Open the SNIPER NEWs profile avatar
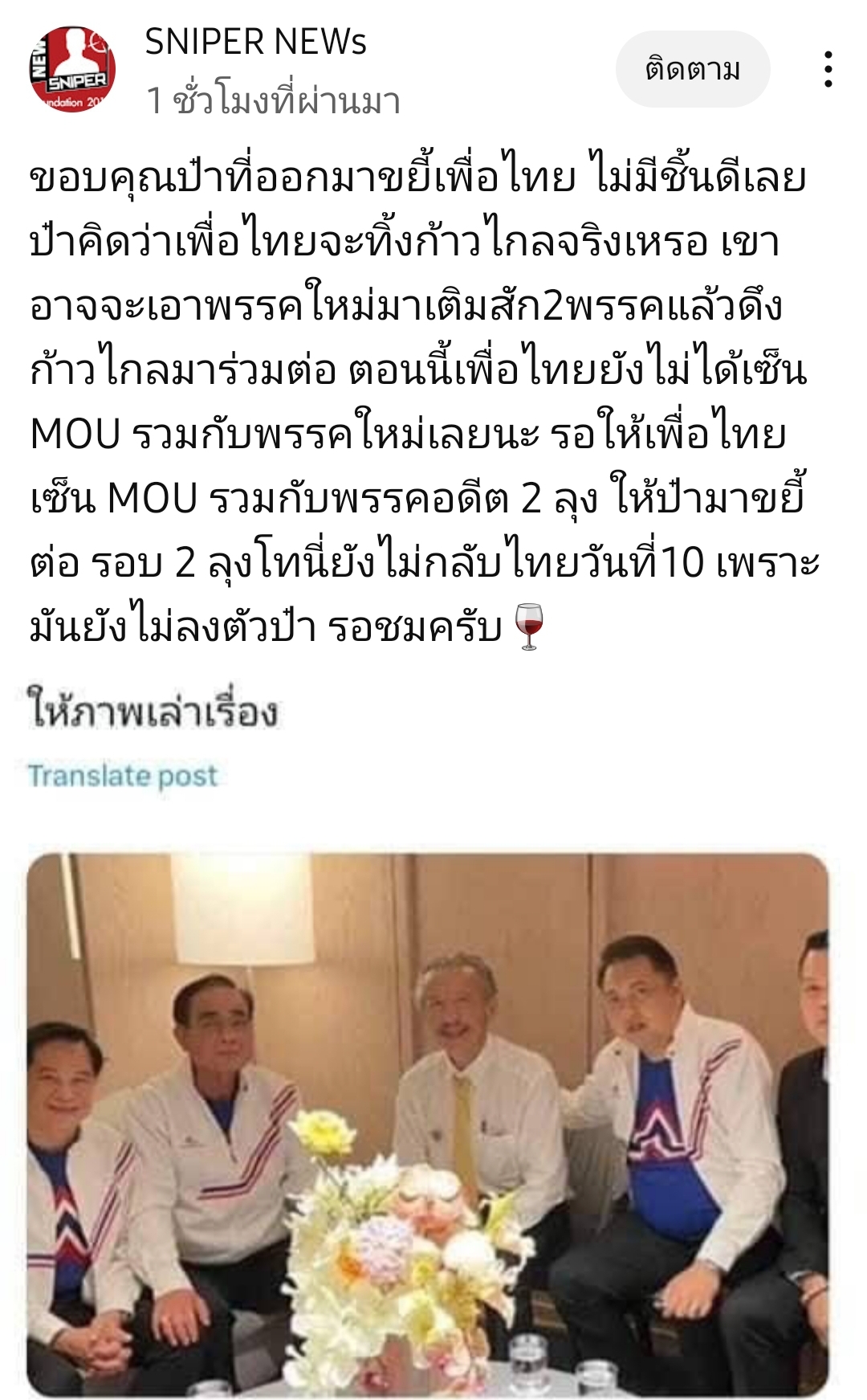Image resolution: width=867 pixels, height=1400 pixels. [x=72, y=69]
